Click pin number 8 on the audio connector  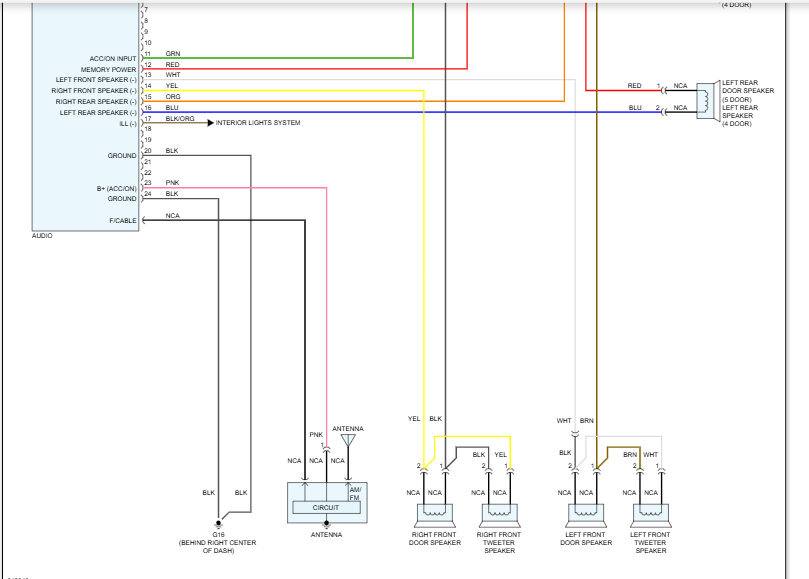point(146,21)
